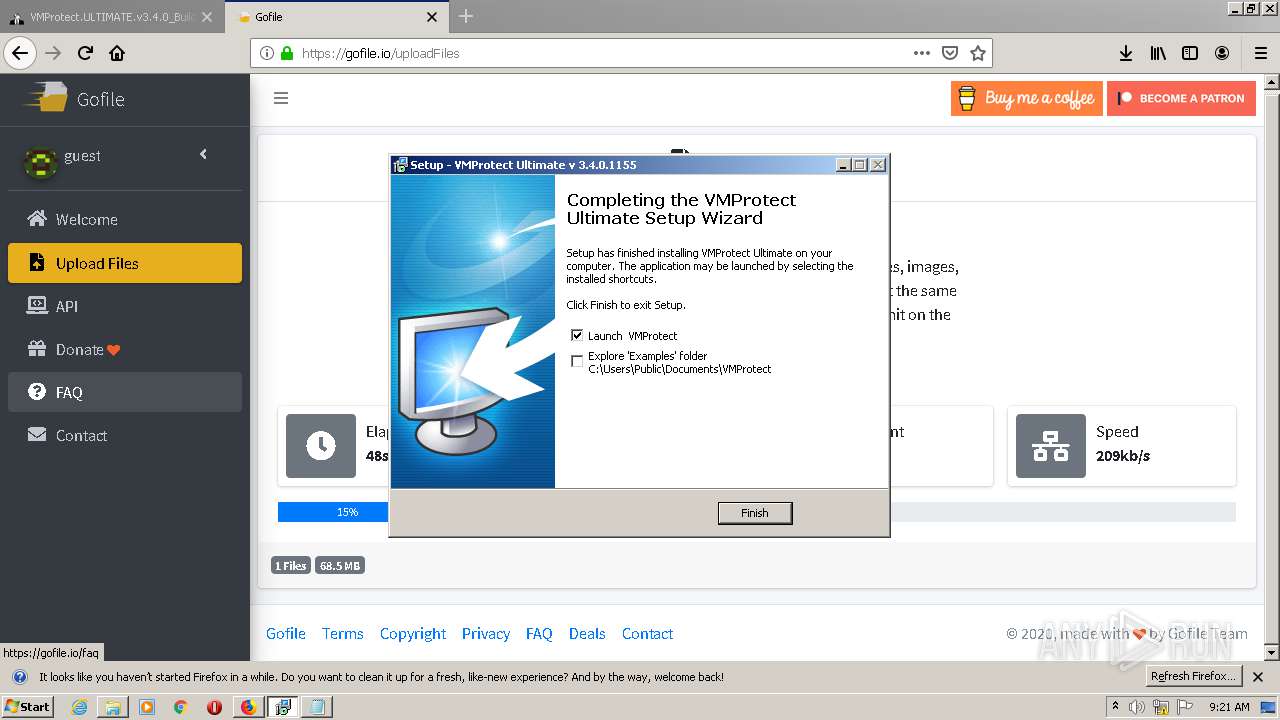1280x720 pixels.
Task: Click the 68.5 MB size badge
Action: point(340,566)
